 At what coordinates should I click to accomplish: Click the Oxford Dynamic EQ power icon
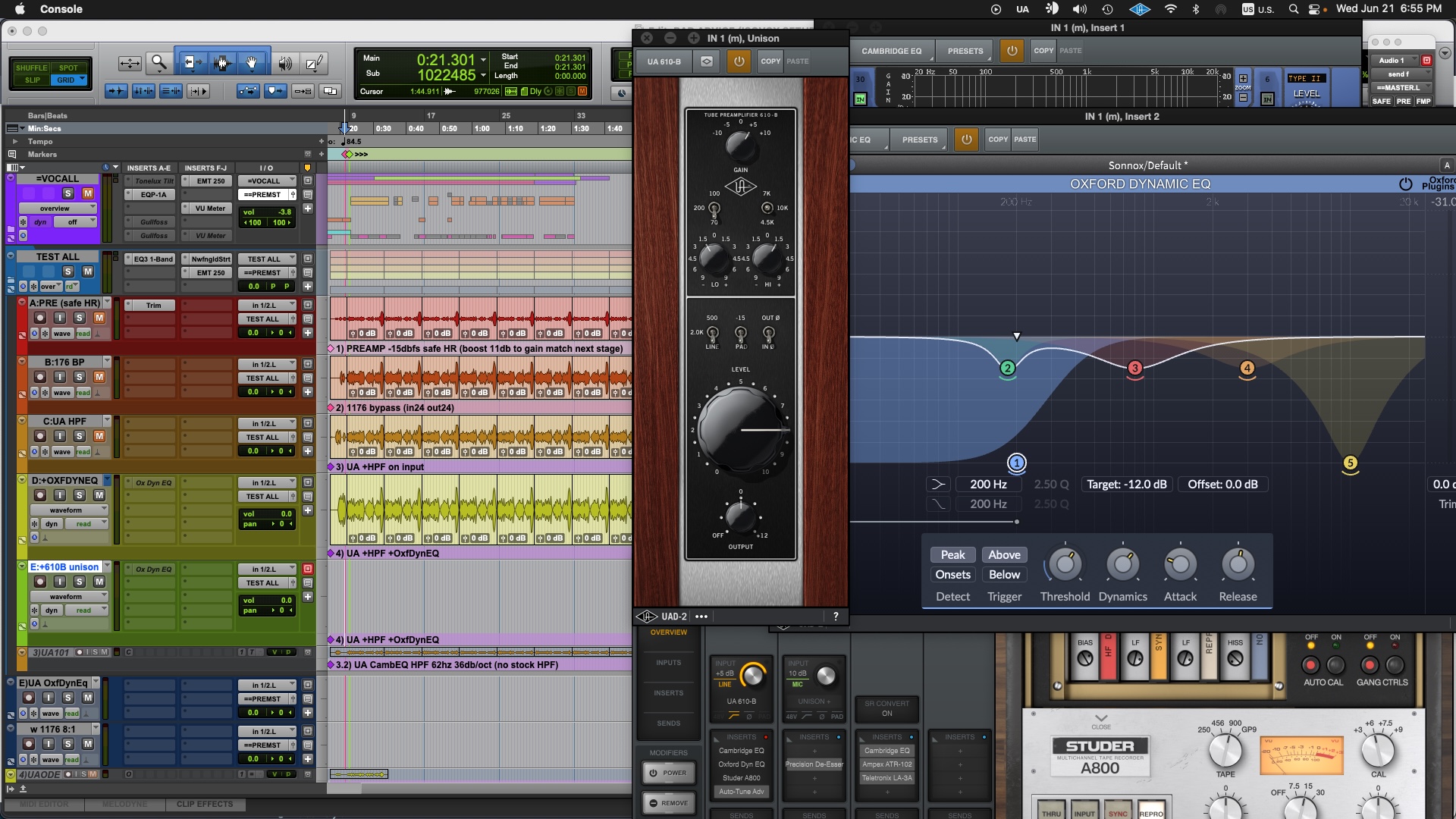pyautogui.click(x=1405, y=184)
